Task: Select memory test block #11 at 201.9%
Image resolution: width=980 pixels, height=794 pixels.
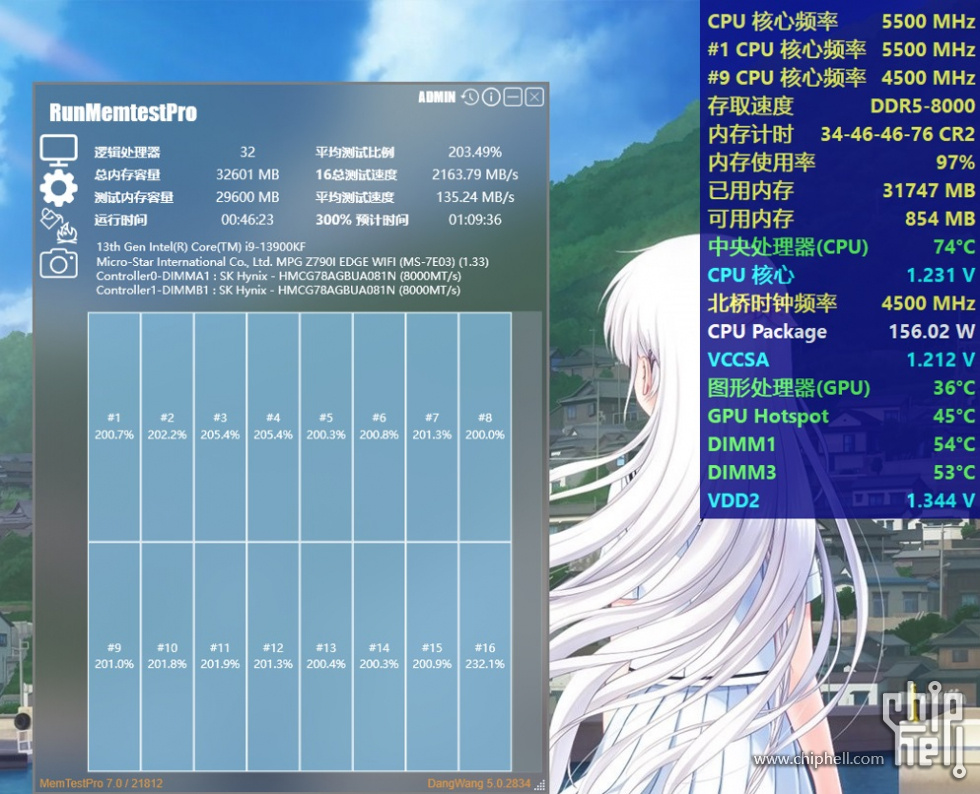Action: coord(220,656)
